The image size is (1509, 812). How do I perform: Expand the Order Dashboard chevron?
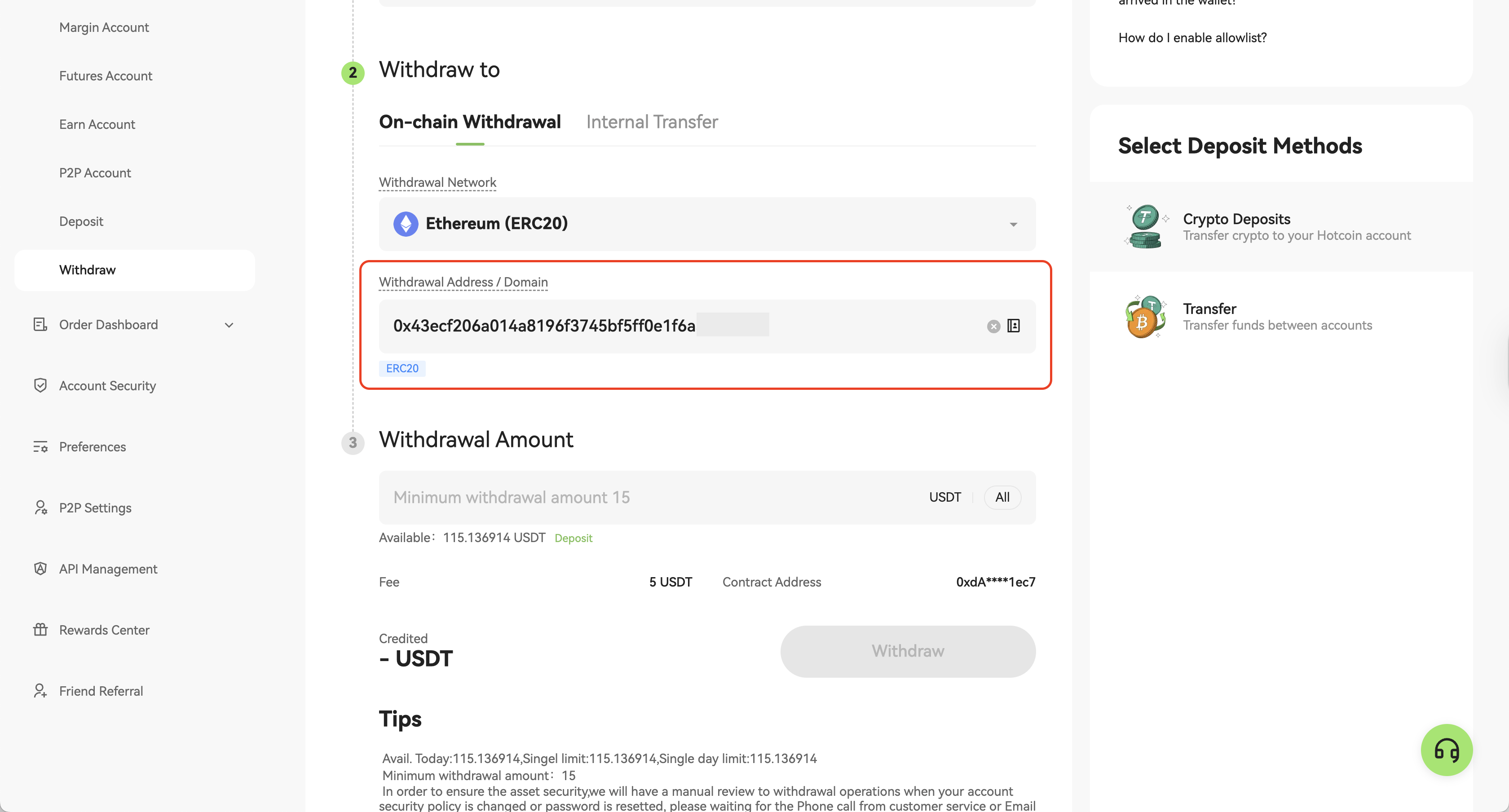229,325
